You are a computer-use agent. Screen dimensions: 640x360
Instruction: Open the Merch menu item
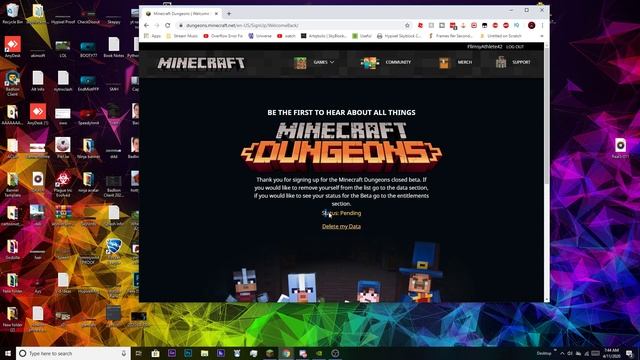tap(455, 62)
